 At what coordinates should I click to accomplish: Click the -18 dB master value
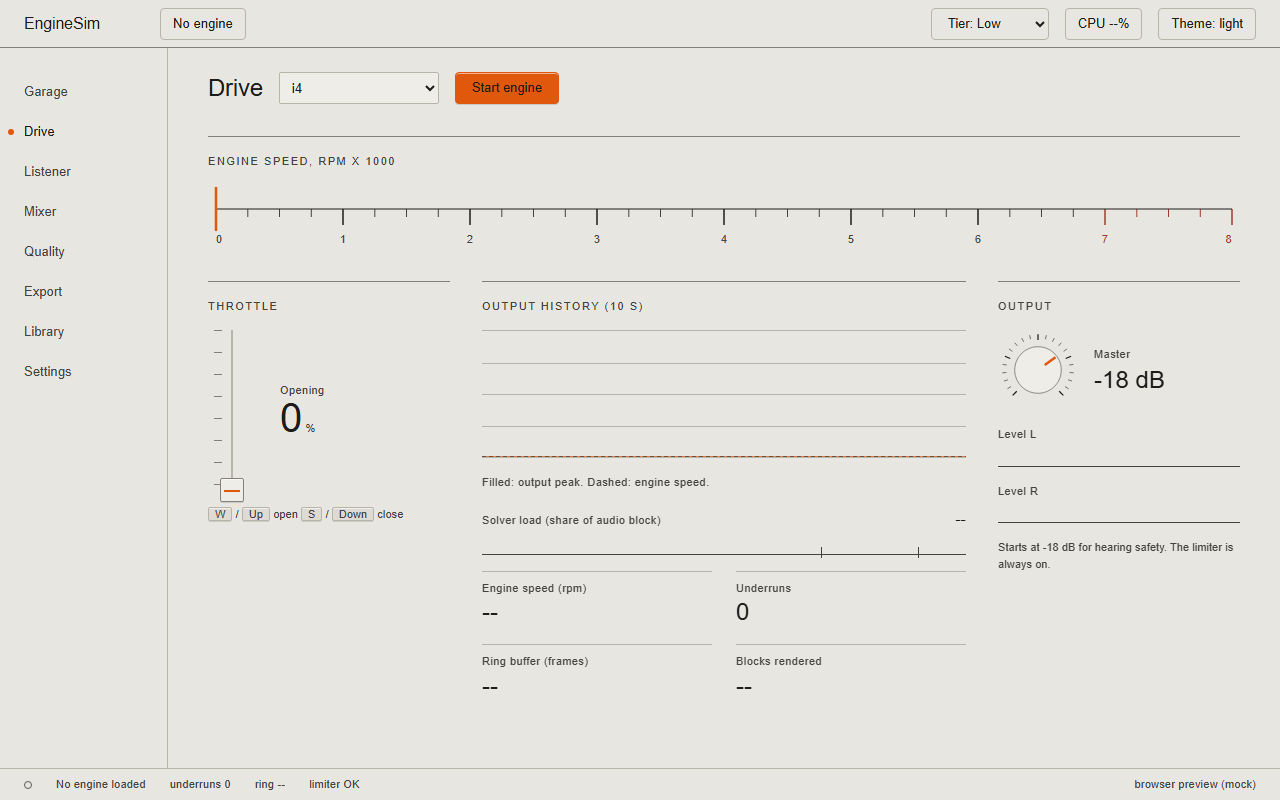click(1129, 380)
